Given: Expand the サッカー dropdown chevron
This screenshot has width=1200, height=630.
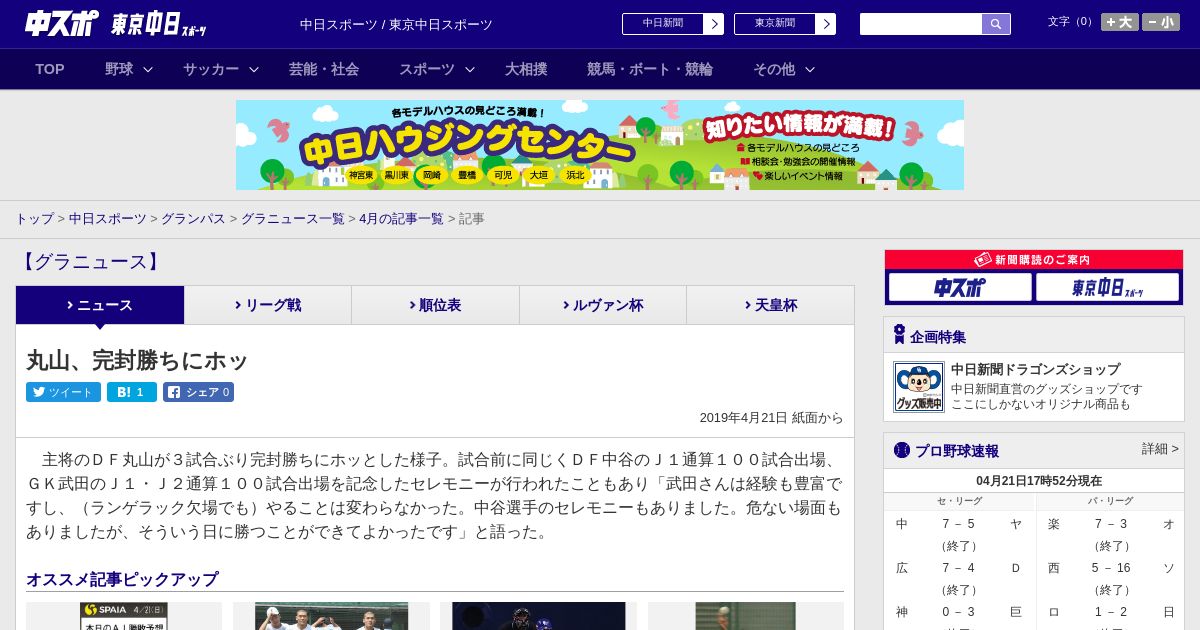Looking at the screenshot, I should (x=254, y=69).
